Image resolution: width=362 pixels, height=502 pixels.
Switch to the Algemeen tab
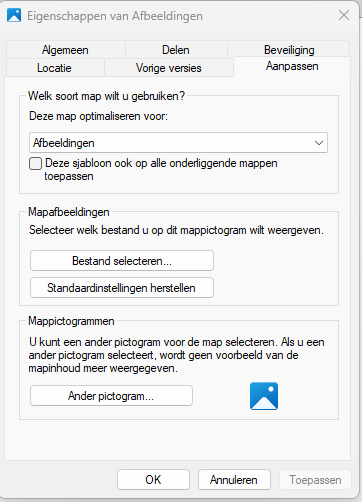pos(65,50)
